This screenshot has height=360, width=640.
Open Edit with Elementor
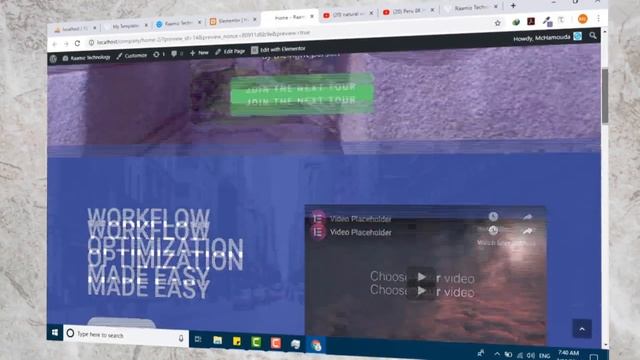(x=278, y=49)
